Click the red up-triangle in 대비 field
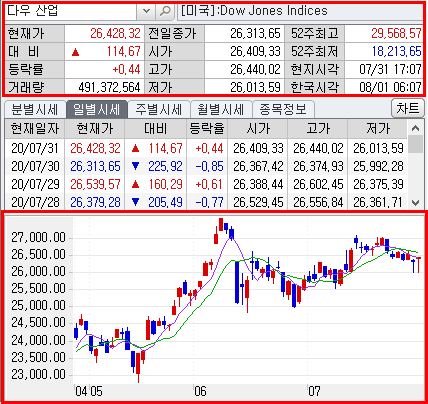This screenshot has height=404, width=428. coord(76,52)
